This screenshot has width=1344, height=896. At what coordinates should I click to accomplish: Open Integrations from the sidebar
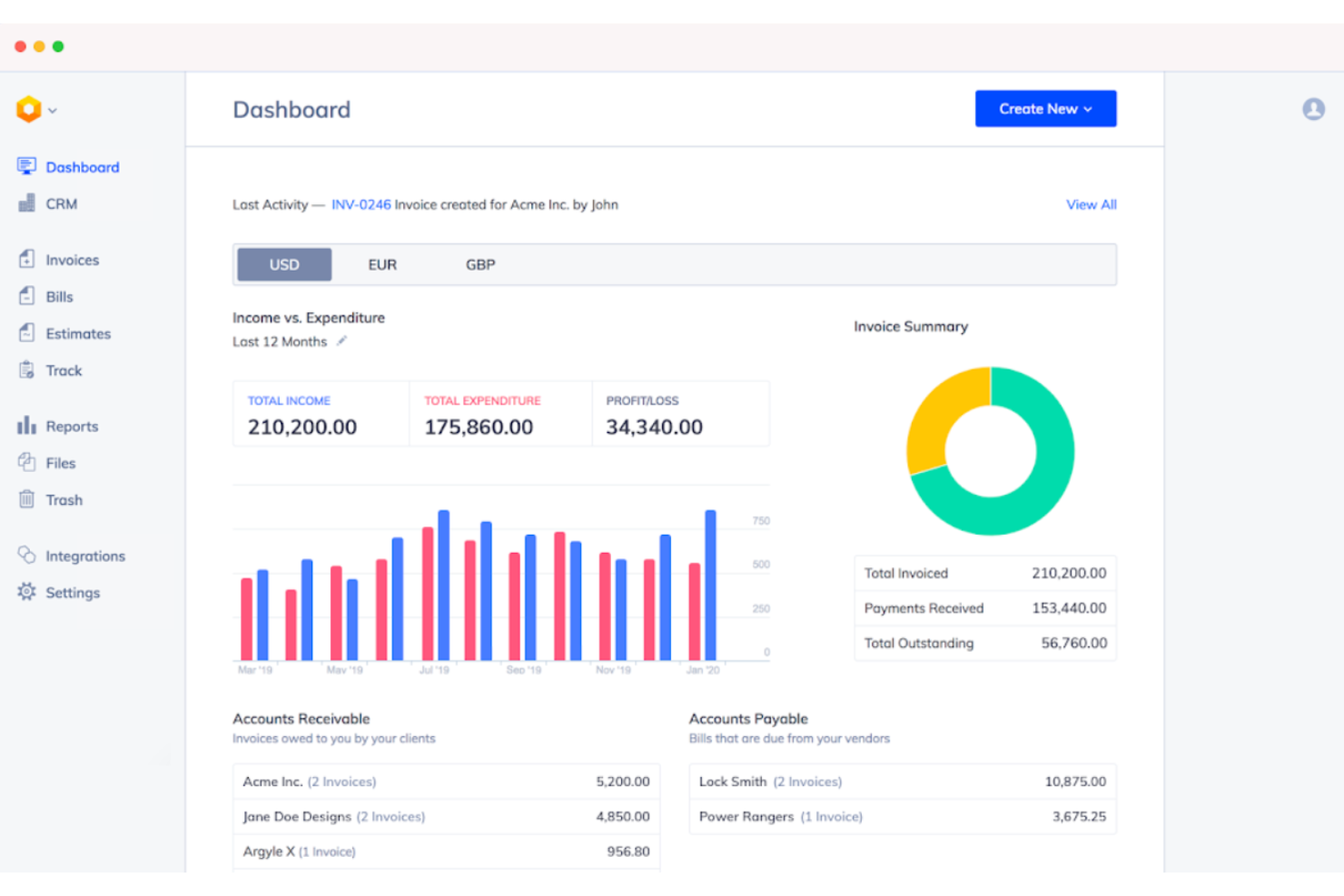(85, 556)
